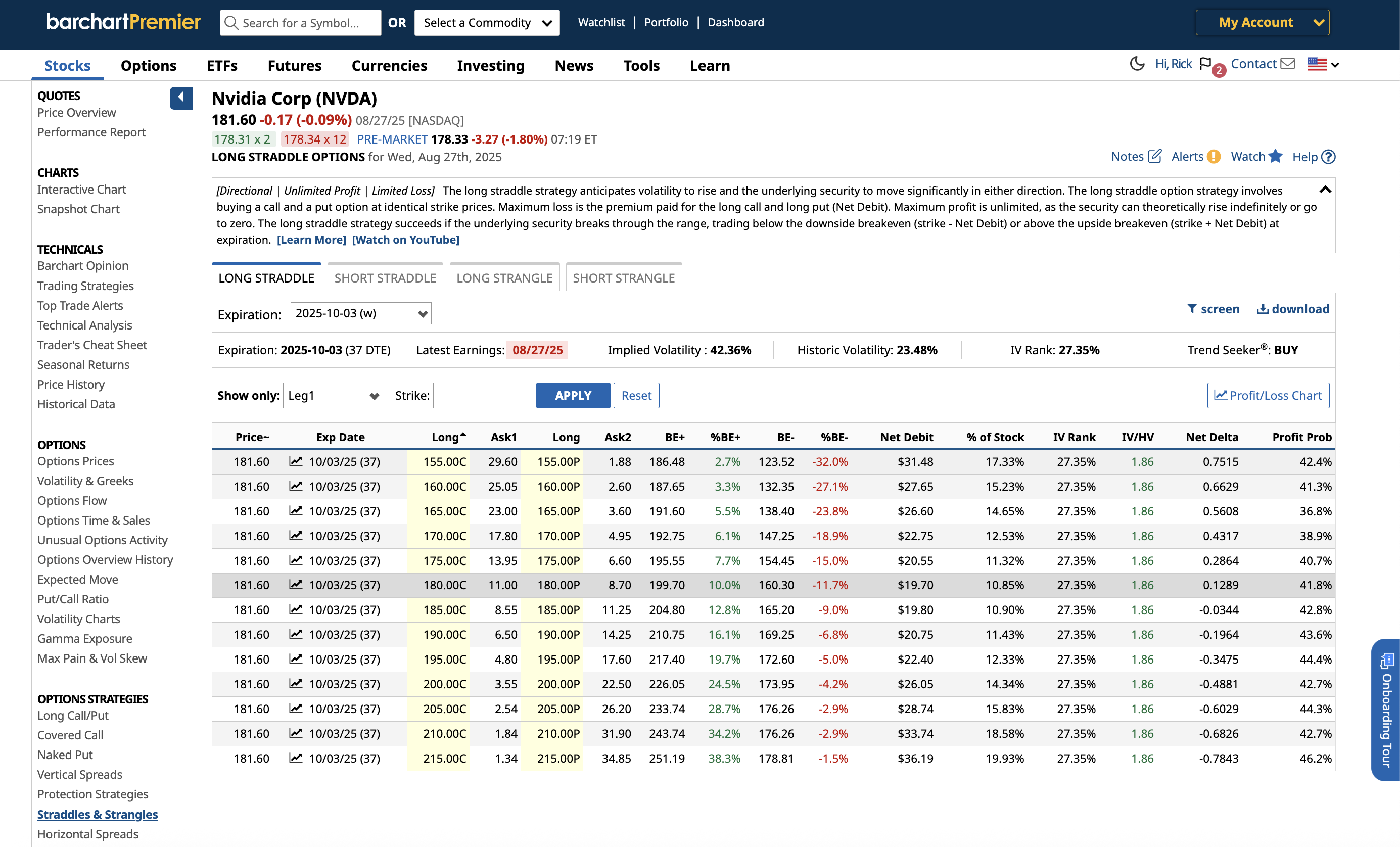1400x847 pixels.
Task: Click chart icon in 185.00C row
Action: coord(296,609)
